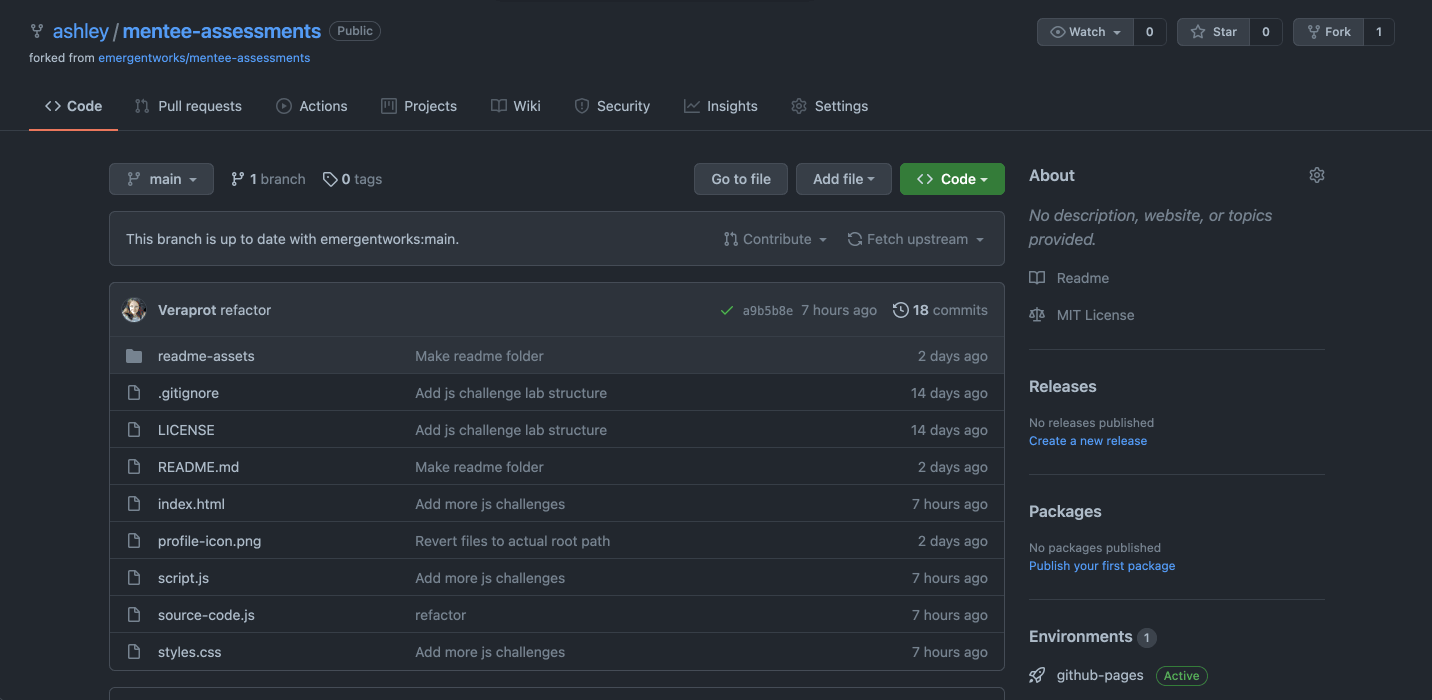Click Publish your first package link
Screen dimensions: 1432x700
(1102, 566)
